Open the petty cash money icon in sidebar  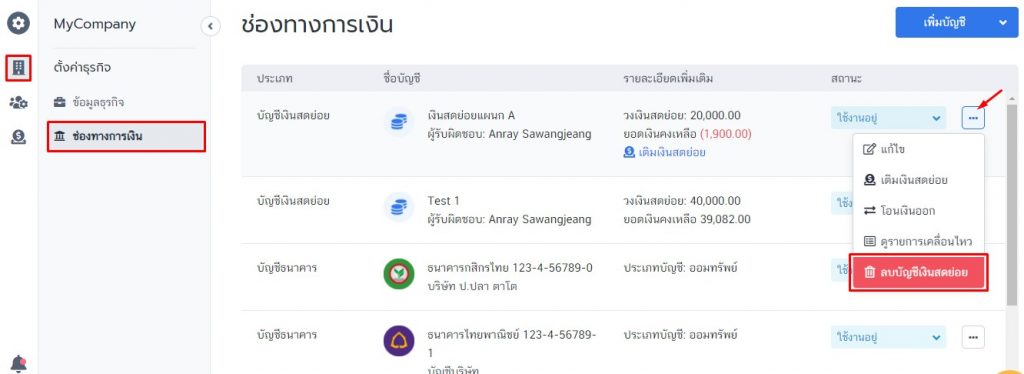point(18,137)
